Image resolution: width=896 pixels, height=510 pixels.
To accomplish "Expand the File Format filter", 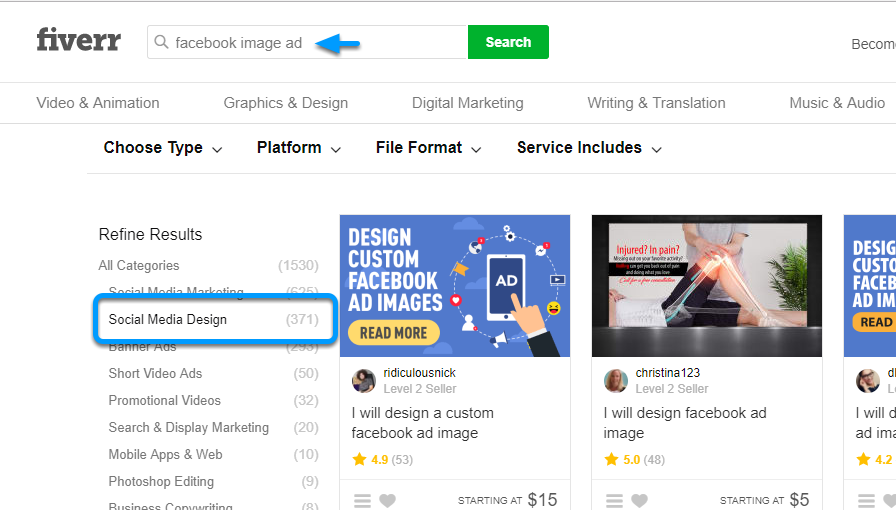I will point(429,148).
